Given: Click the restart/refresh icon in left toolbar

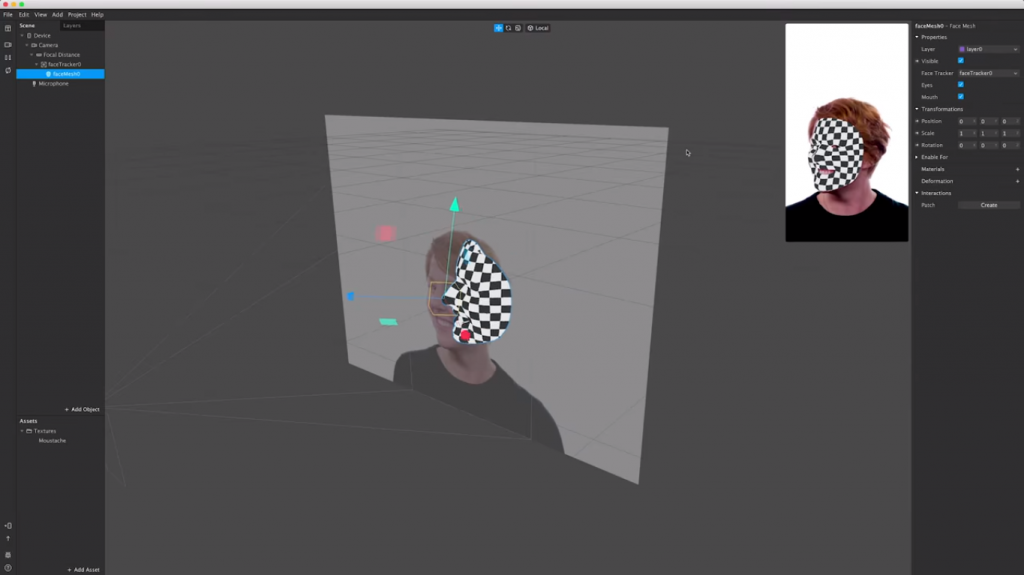Looking at the screenshot, I should (8, 70).
